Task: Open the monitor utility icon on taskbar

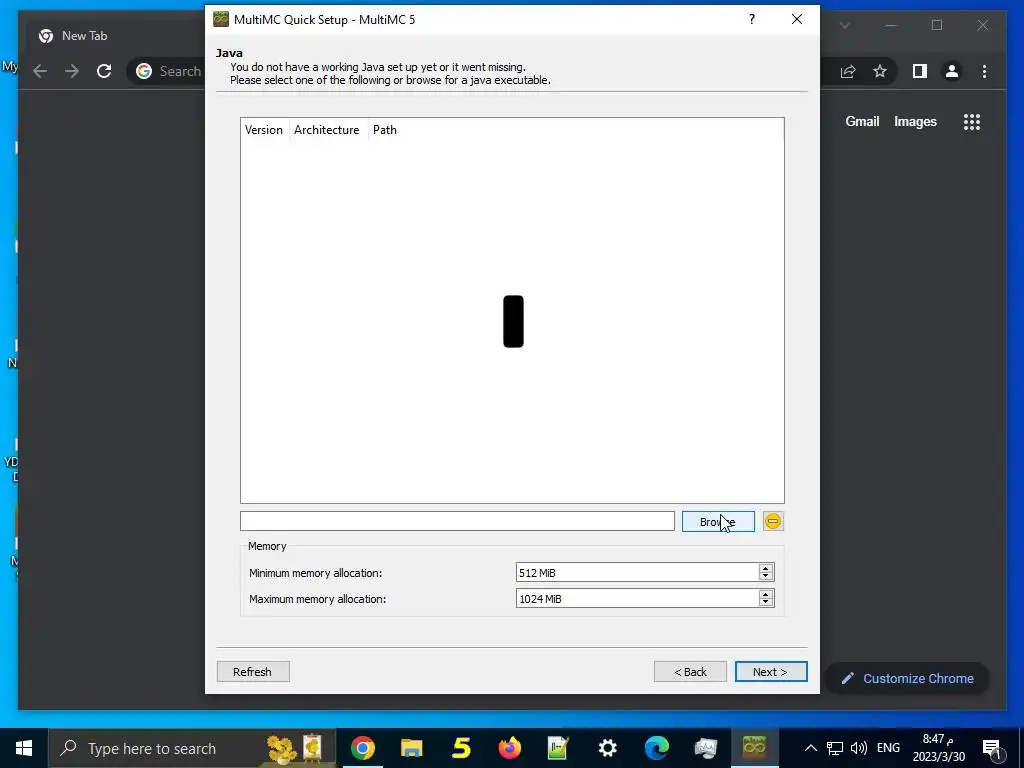Action: 705,748
